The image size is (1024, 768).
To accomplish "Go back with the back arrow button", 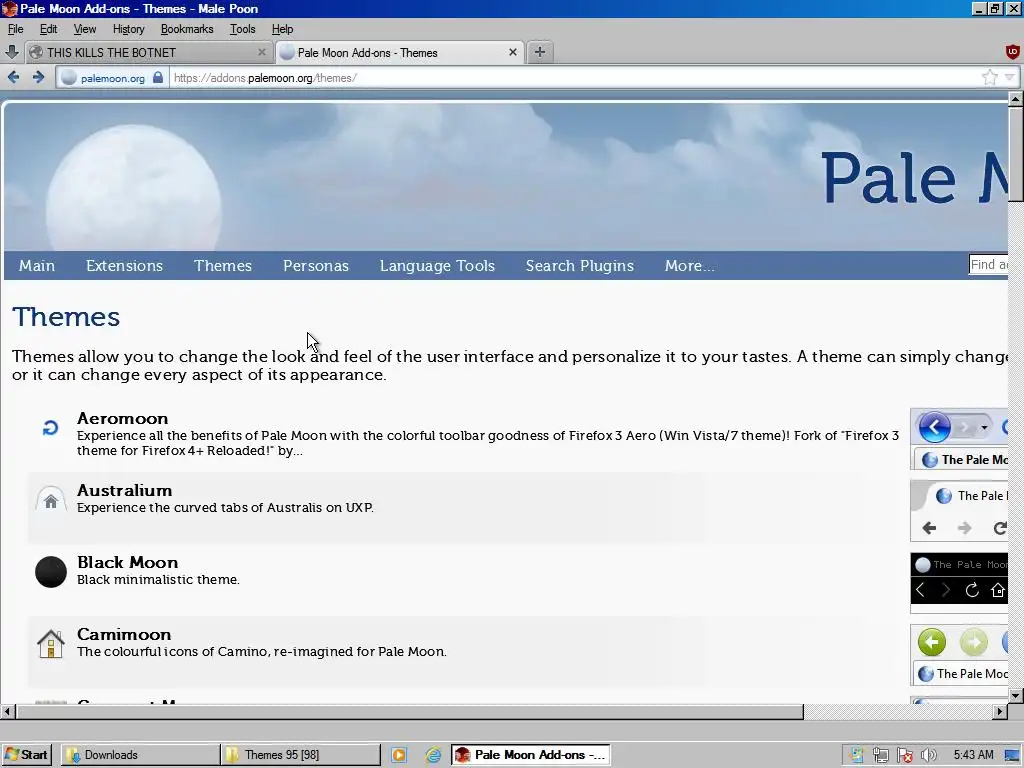I will tap(14, 78).
